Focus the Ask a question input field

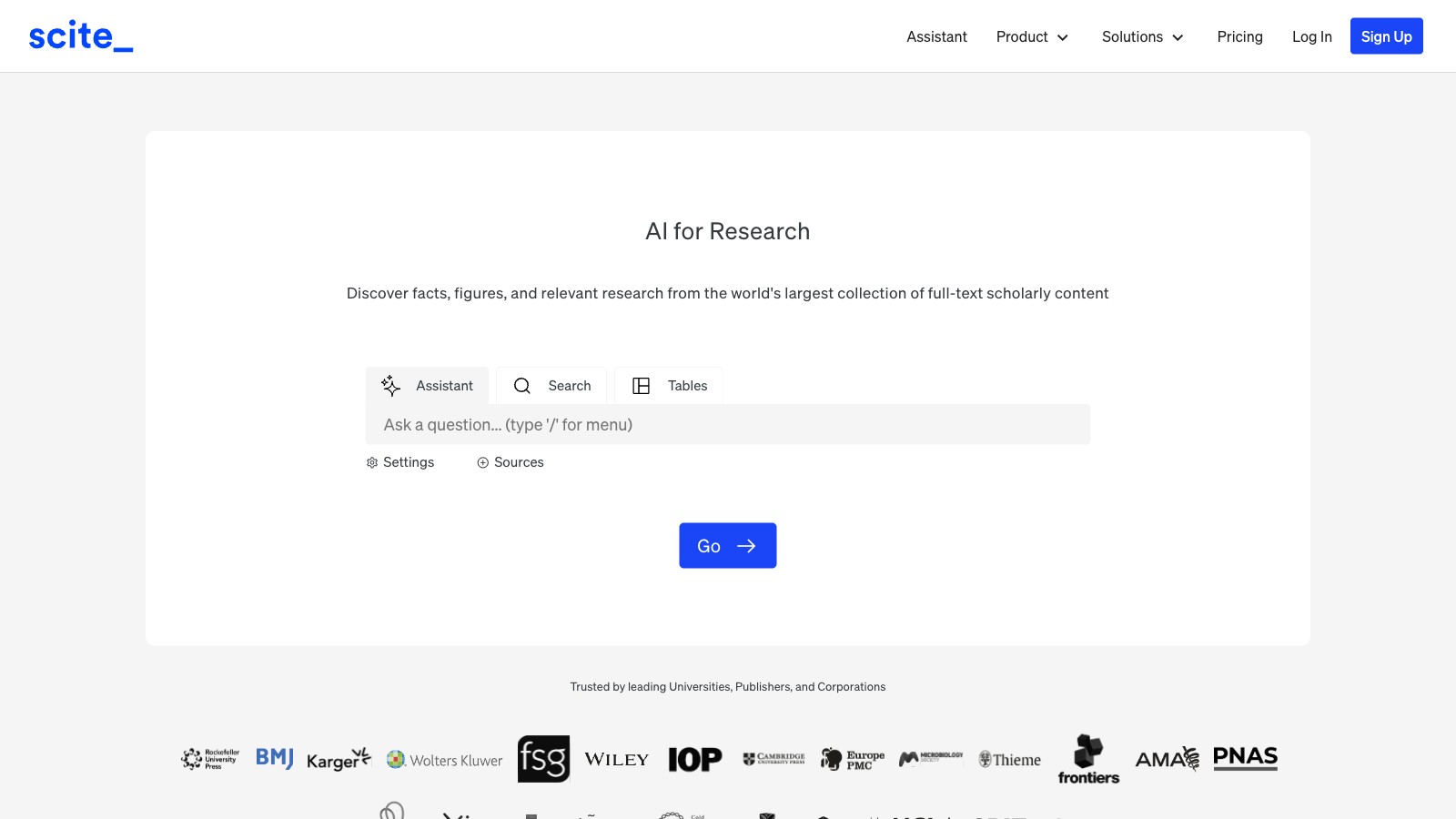(x=728, y=425)
